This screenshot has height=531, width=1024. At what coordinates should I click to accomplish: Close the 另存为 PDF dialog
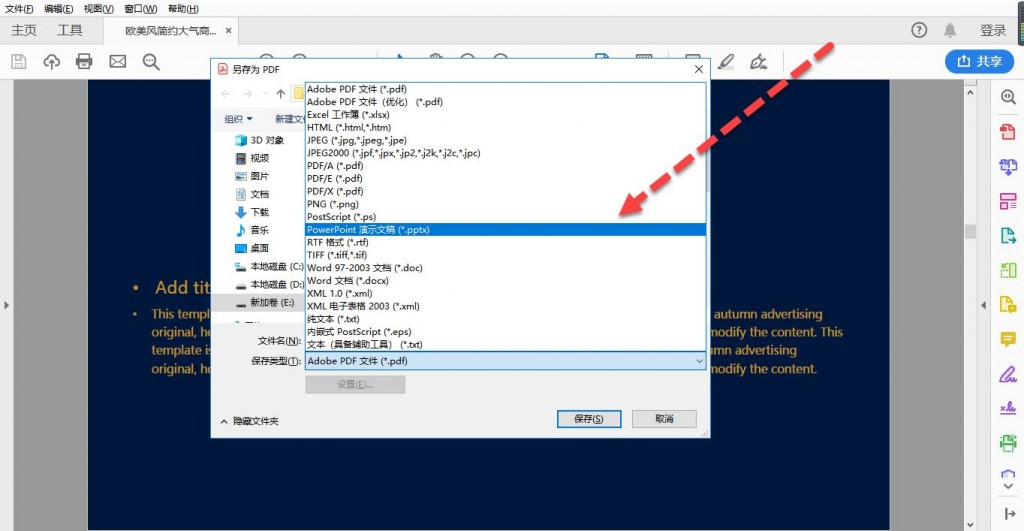coord(698,69)
